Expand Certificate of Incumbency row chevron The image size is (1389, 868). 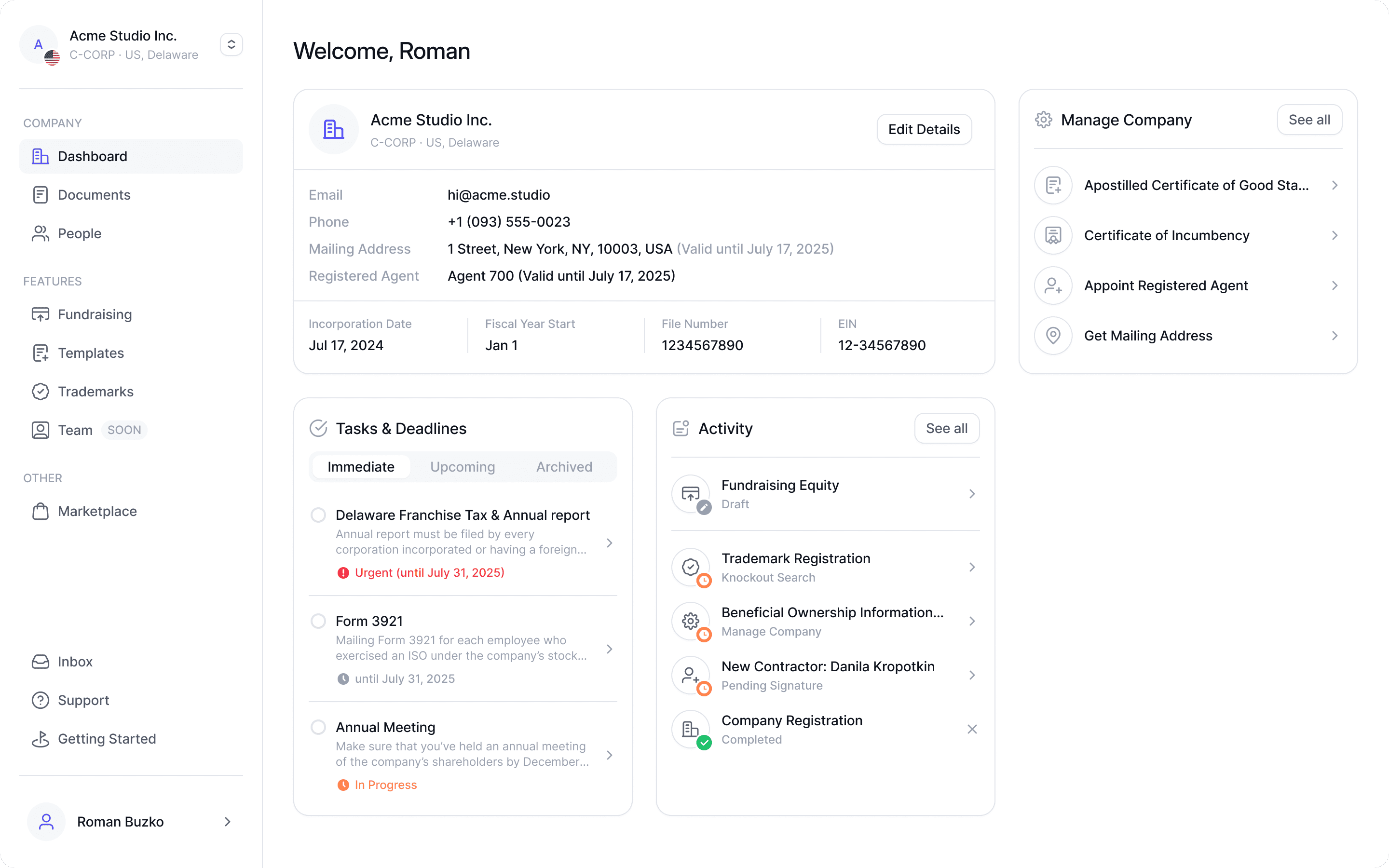[x=1335, y=235]
